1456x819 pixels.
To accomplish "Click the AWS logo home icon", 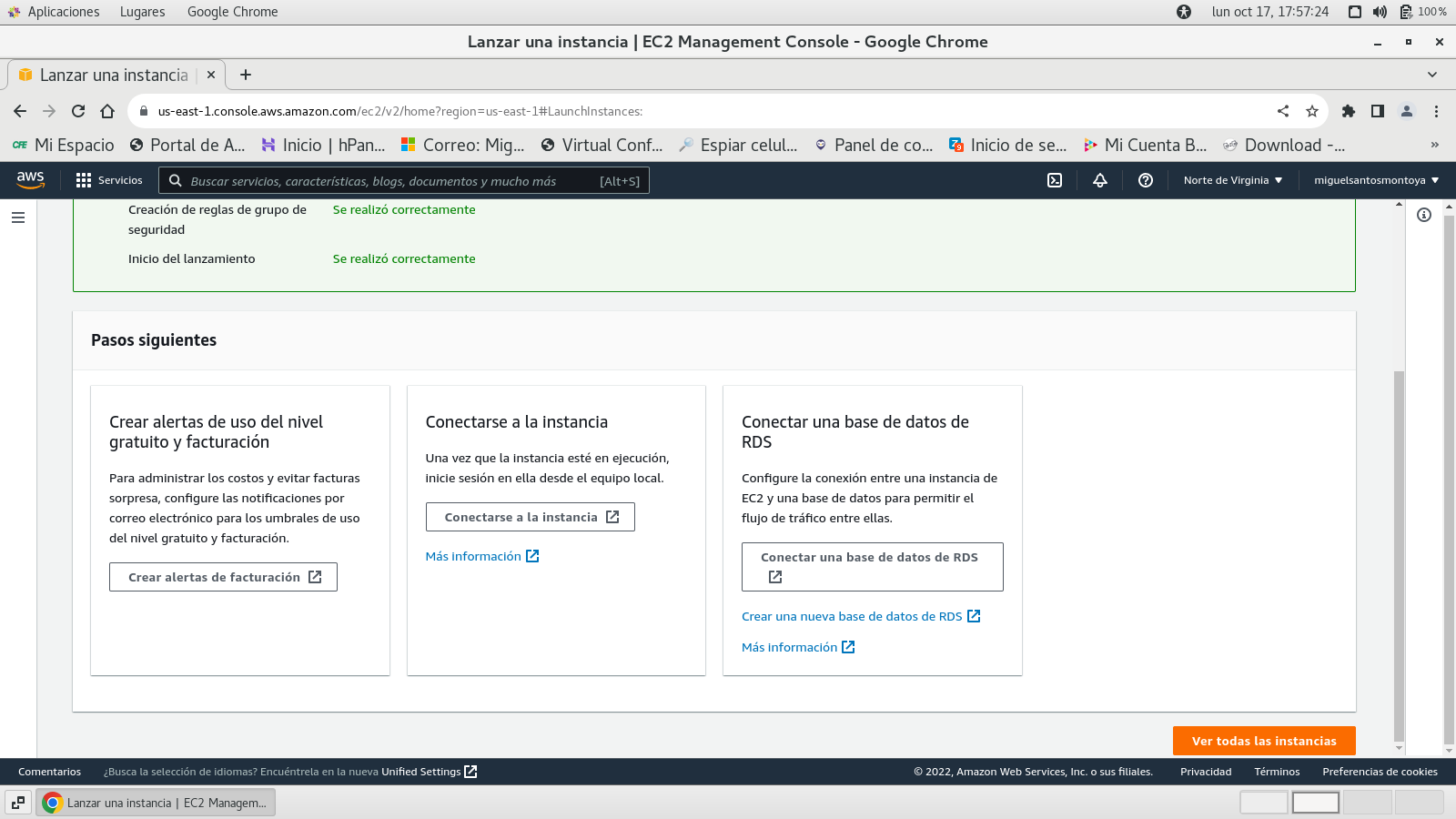I will coord(30,180).
